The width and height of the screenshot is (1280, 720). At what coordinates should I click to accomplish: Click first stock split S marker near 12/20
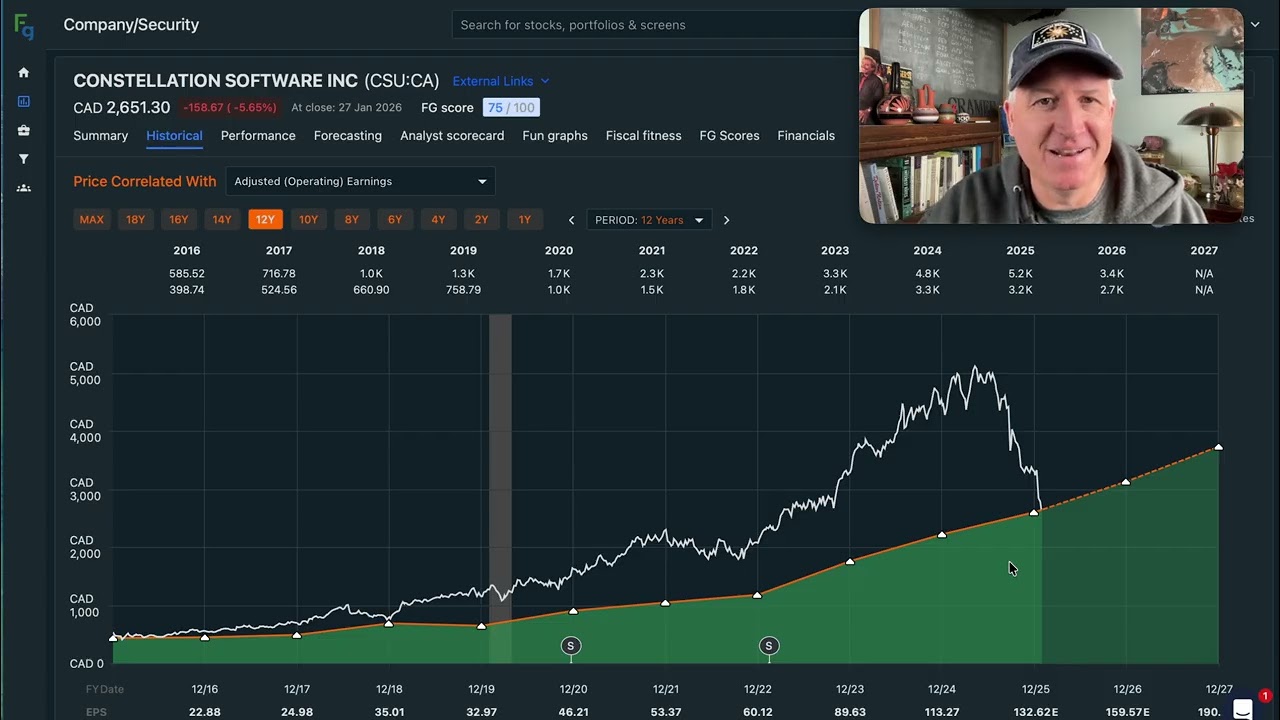pos(570,646)
